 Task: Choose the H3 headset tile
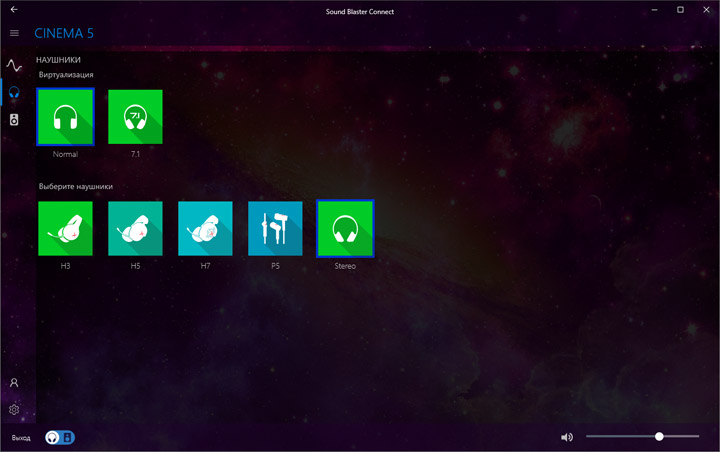click(x=65, y=228)
